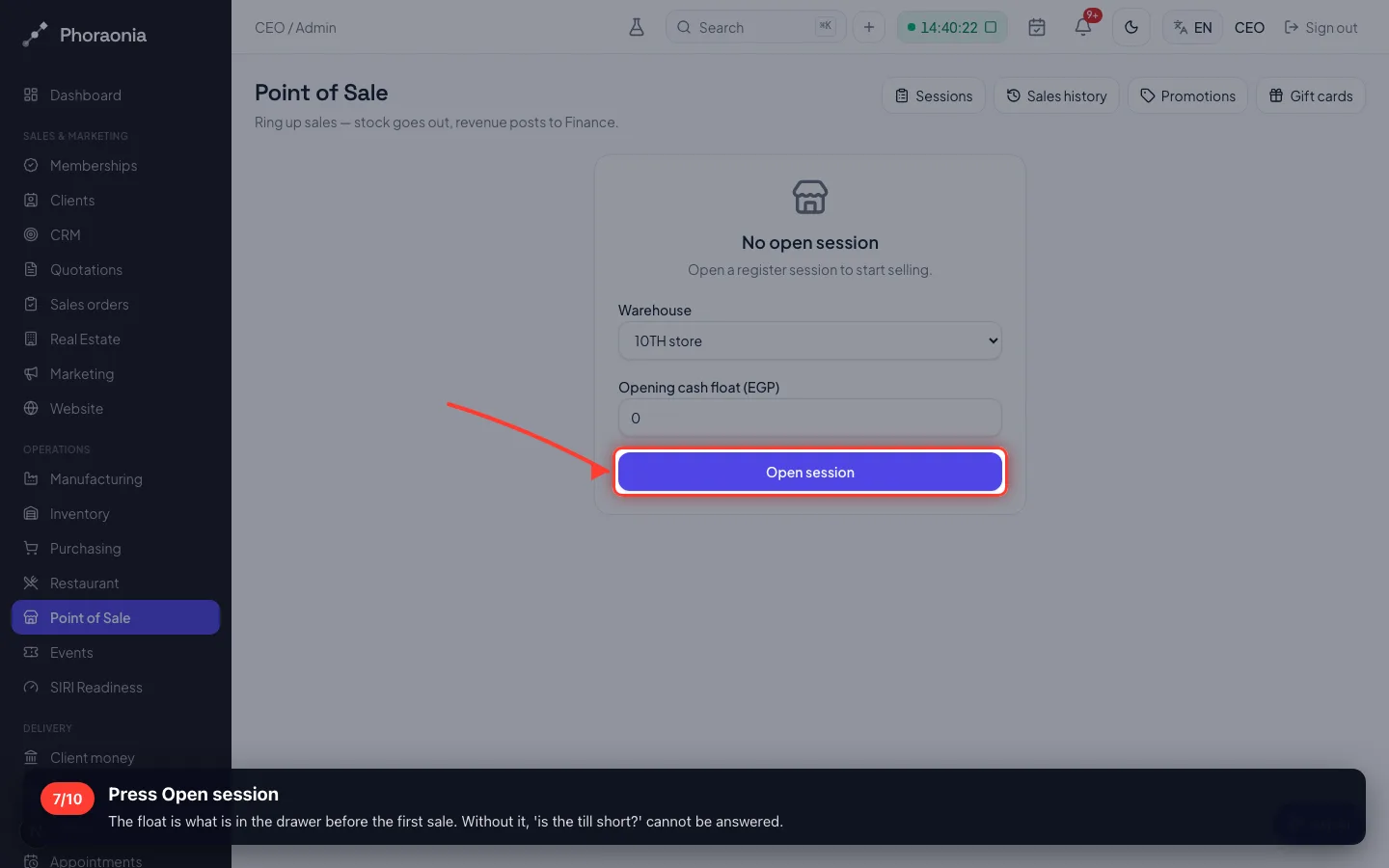Viewport: 1389px width, 868px height.
Task: Click the Restaurant utensils icon
Action: [x=31, y=583]
